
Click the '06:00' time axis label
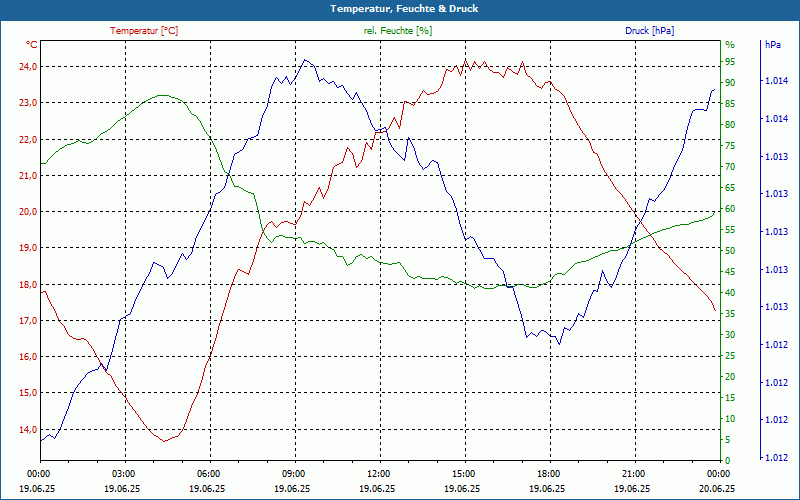coord(208,473)
